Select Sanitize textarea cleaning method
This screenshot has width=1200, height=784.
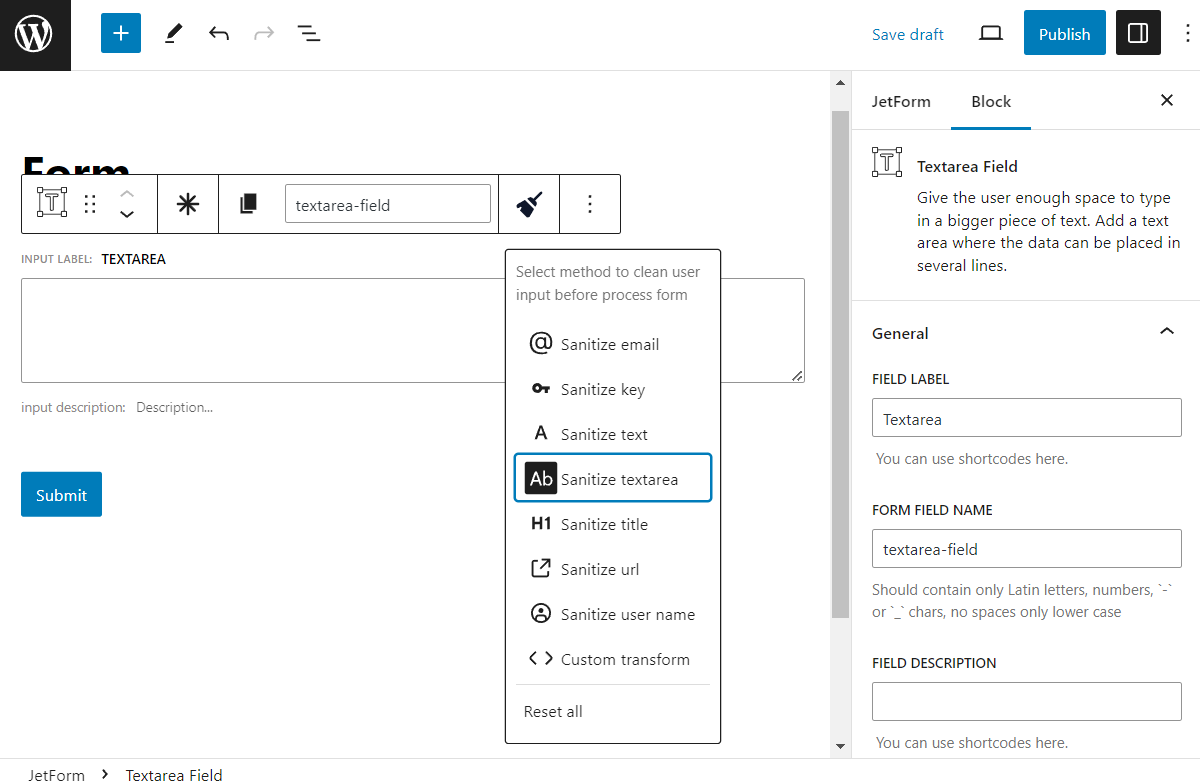pyautogui.click(x=612, y=478)
